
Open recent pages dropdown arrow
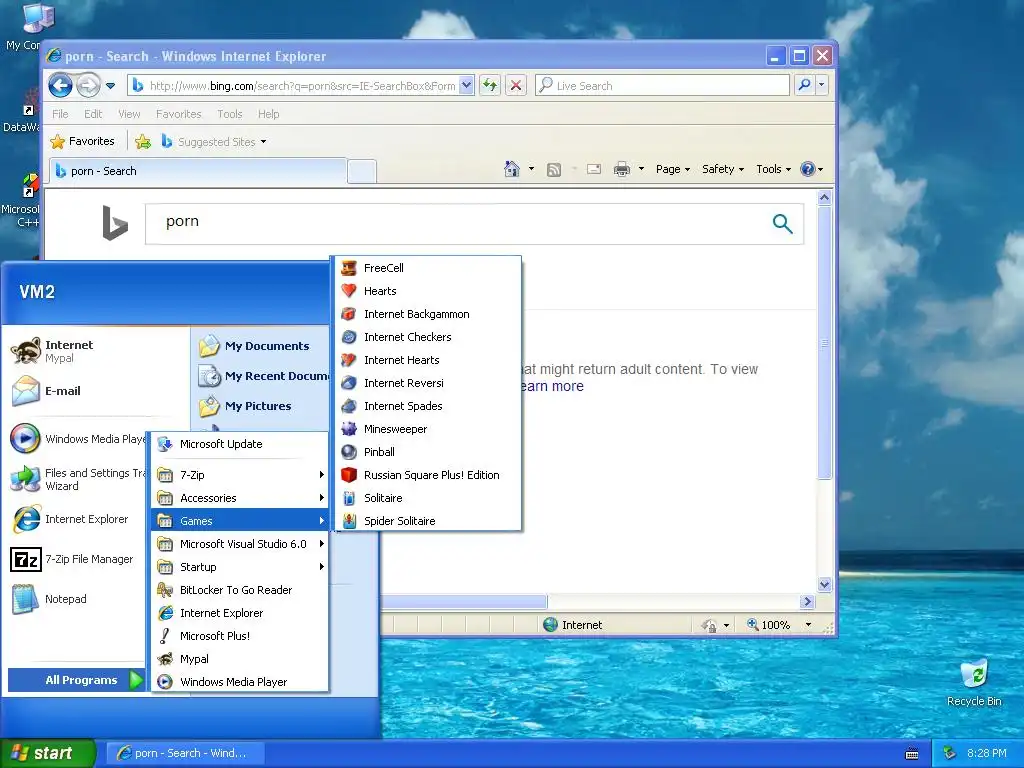[110, 86]
